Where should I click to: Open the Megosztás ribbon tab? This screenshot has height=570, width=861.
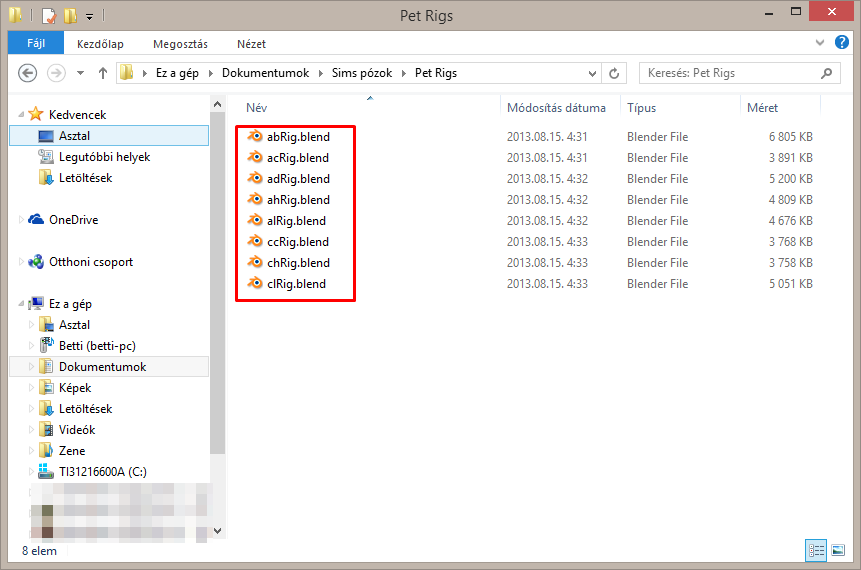coord(180,44)
